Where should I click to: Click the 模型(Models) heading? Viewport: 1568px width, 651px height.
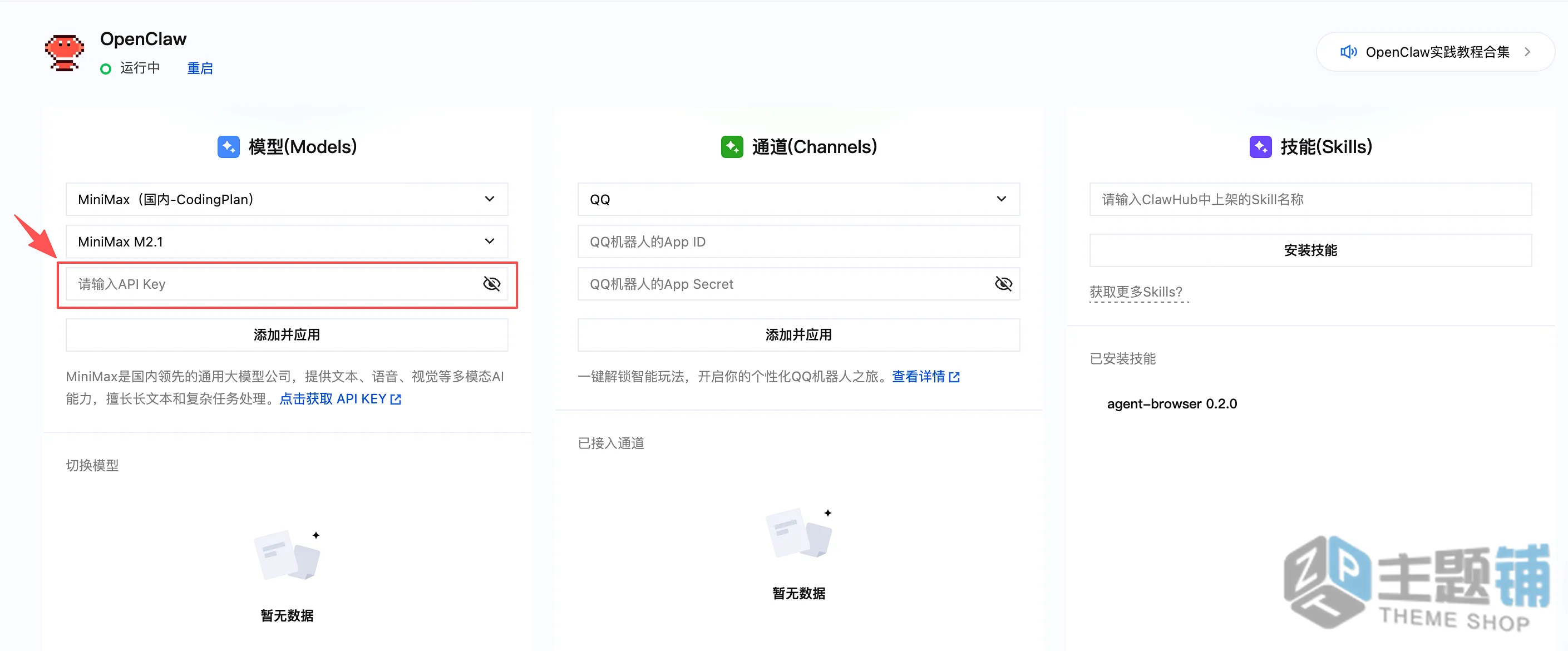pyautogui.click(x=303, y=147)
